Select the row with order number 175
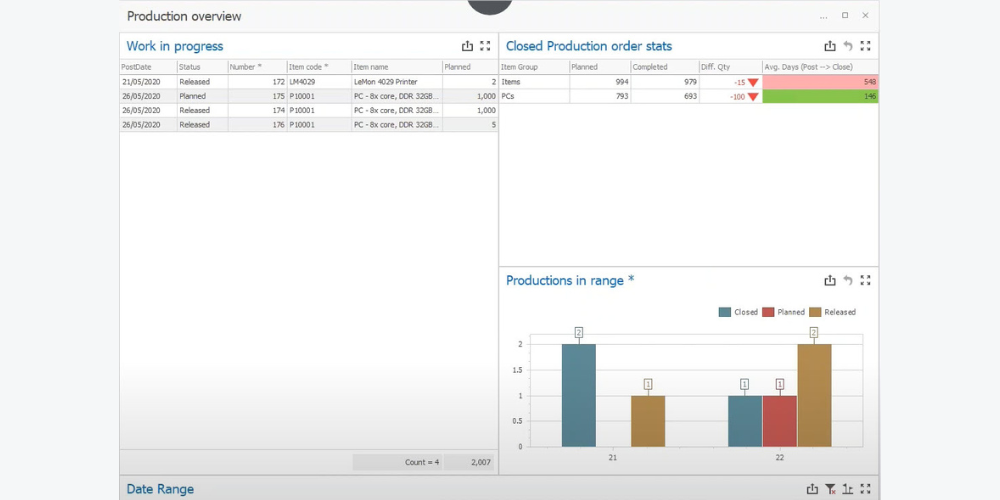This screenshot has width=1000, height=500. (309, 96)
